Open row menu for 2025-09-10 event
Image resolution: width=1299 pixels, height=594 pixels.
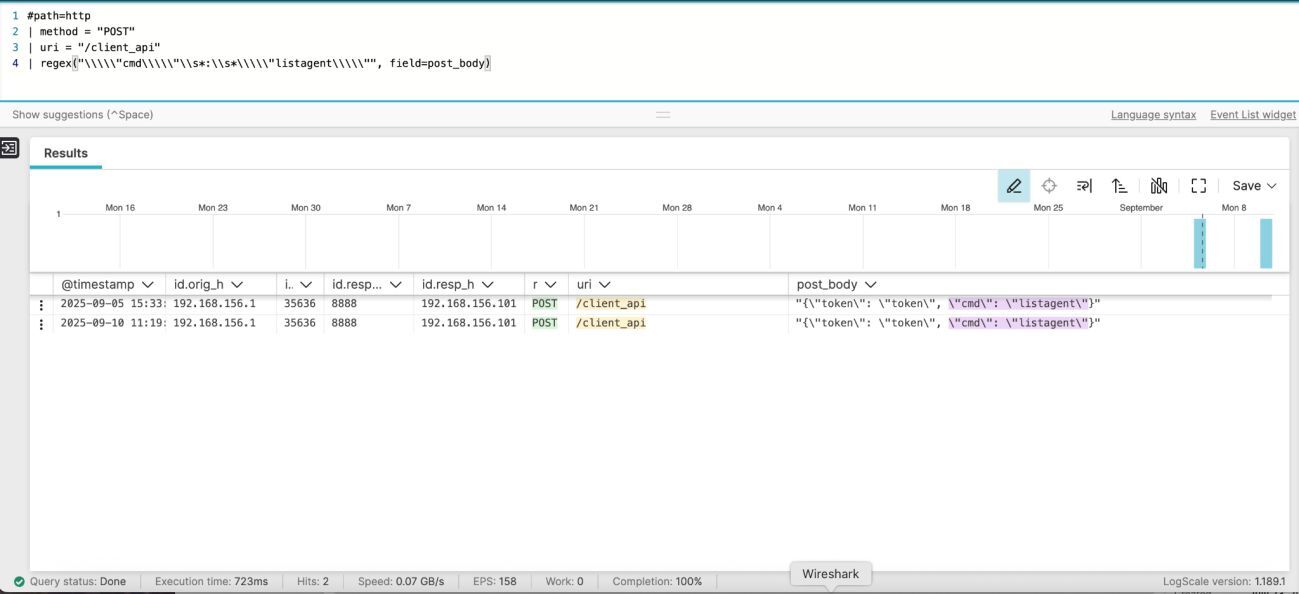[x=41, y=324]
